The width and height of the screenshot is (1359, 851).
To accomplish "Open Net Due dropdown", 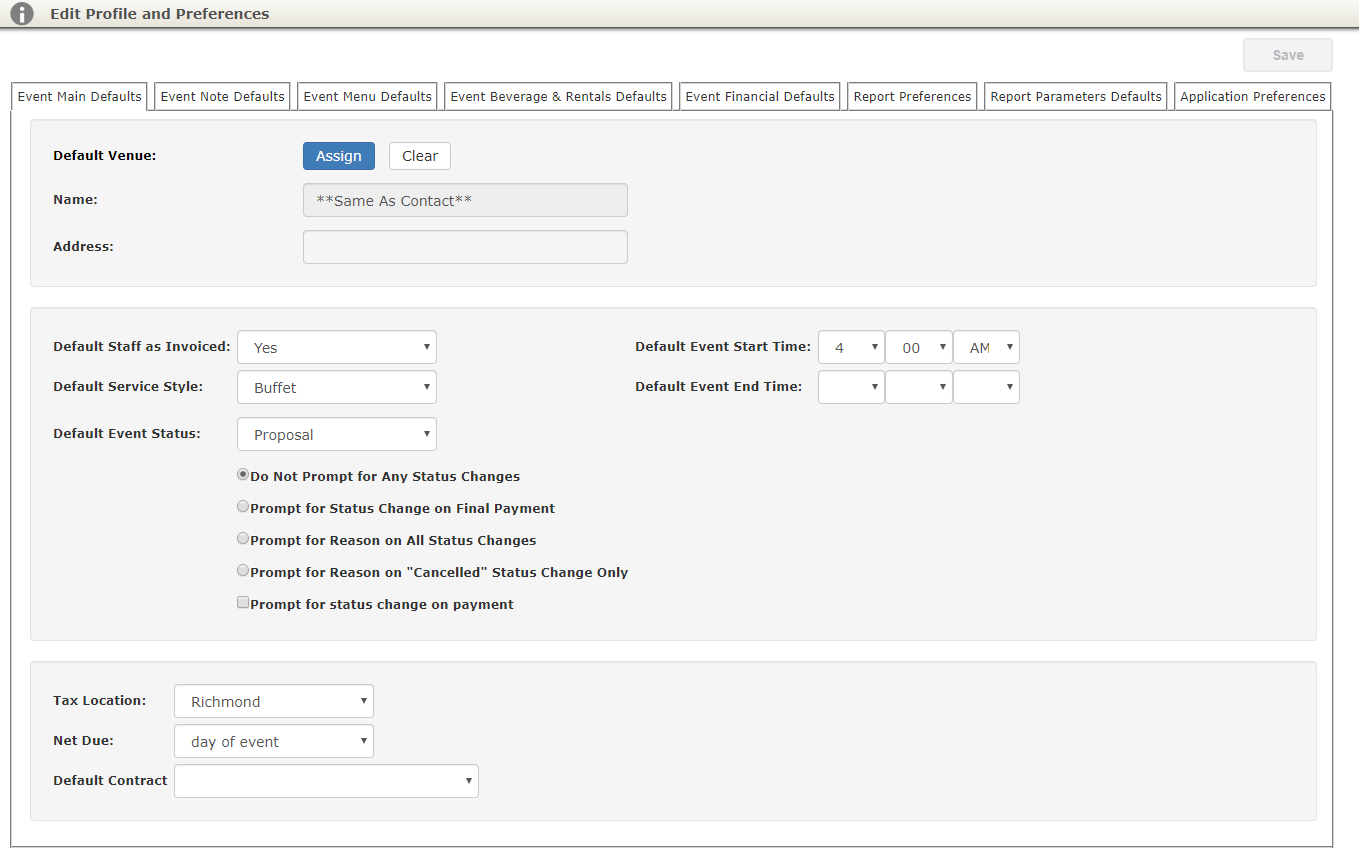I will tap(274, 741).
